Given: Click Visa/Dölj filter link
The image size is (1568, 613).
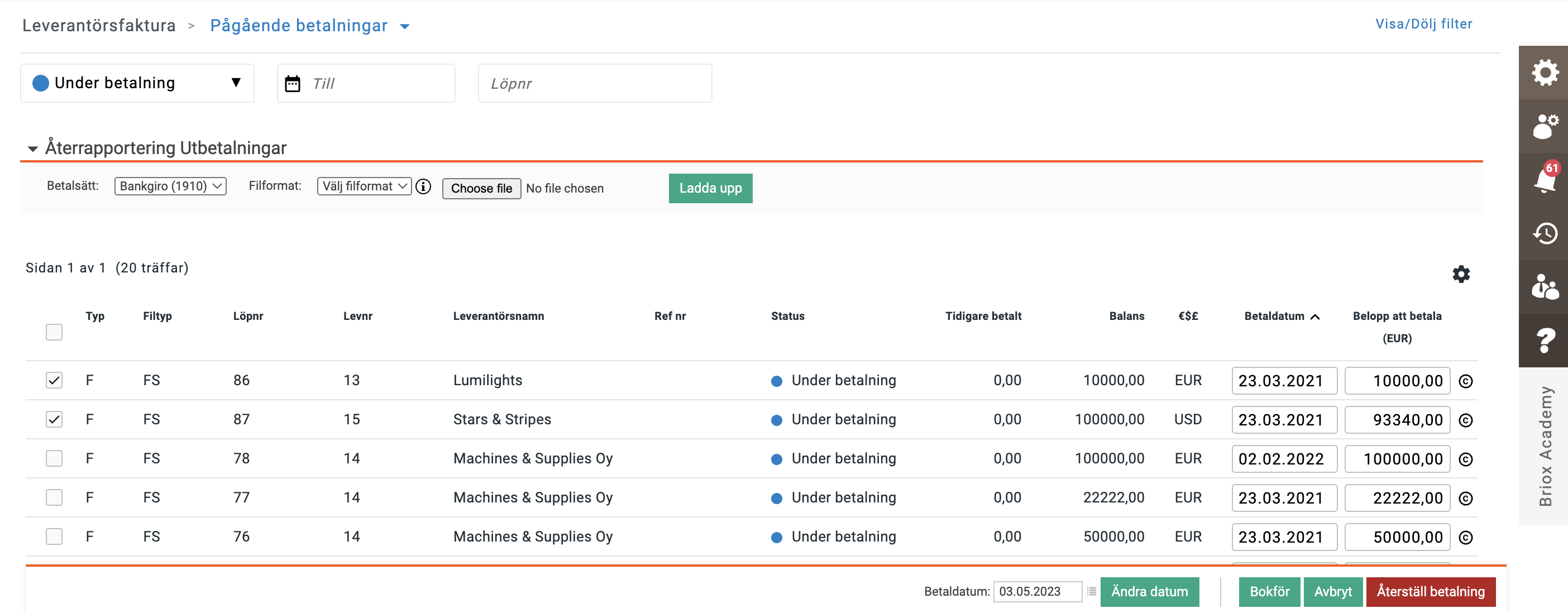Looking at the screenshot, I should [1424, 24].
